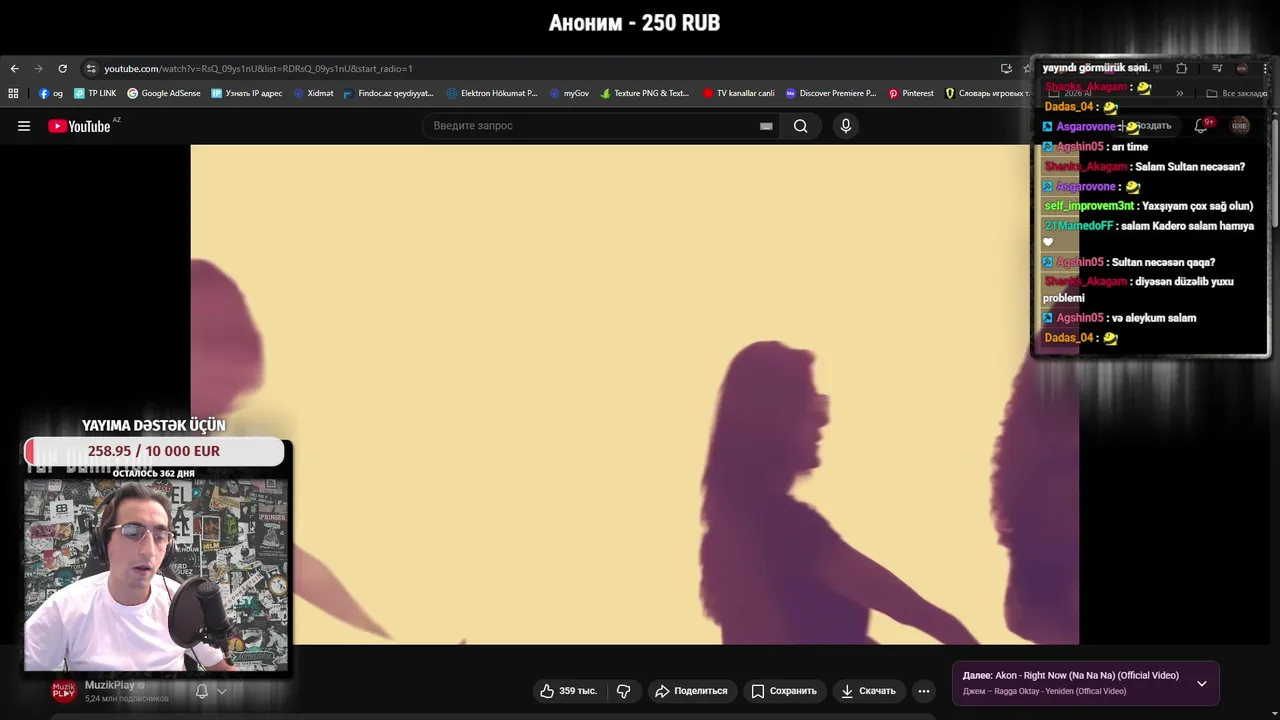
Task: Go to YouTube home via logo
Action: 79,126
